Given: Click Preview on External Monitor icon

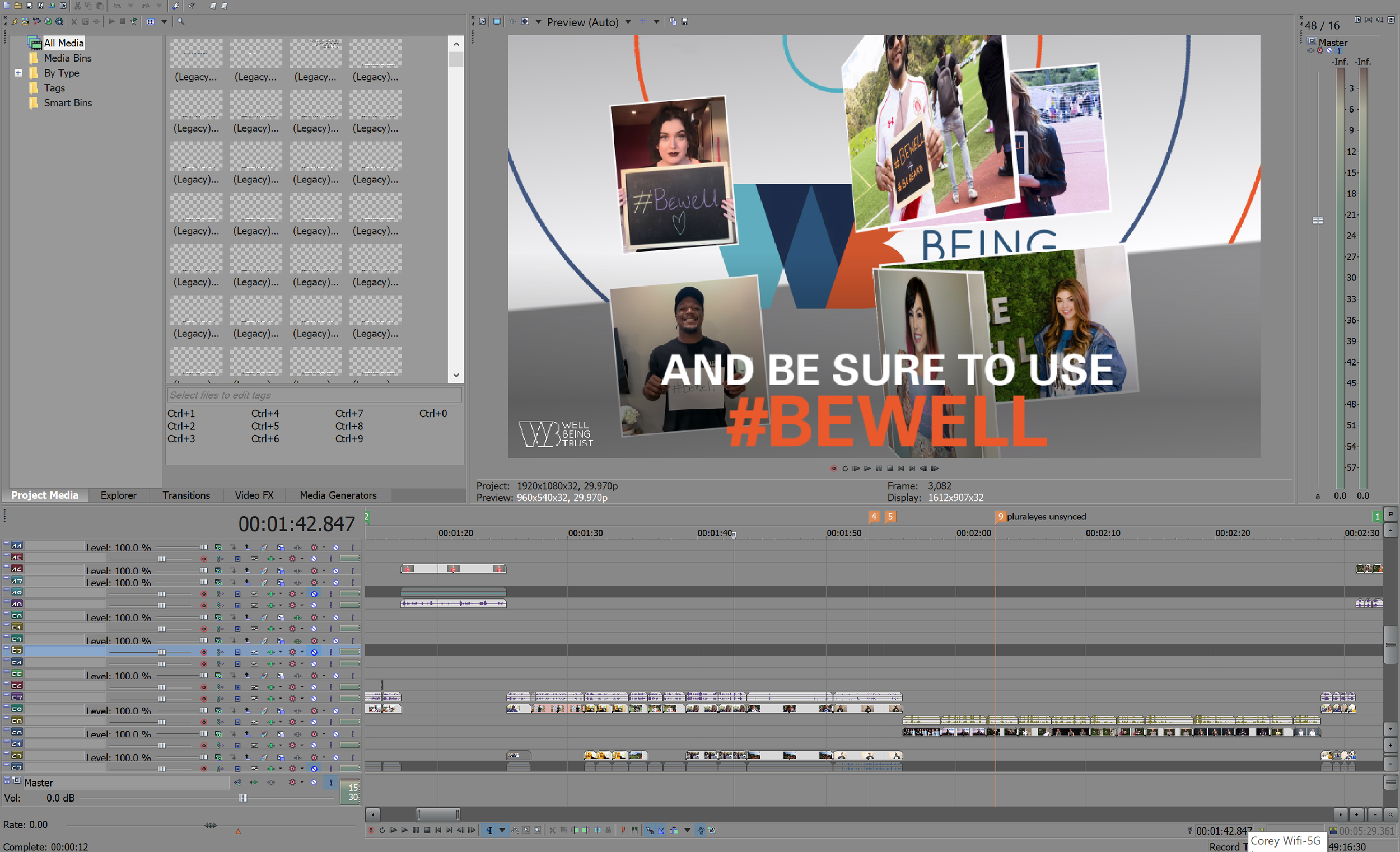Looking at the screenshot, I should click(497, 22).
